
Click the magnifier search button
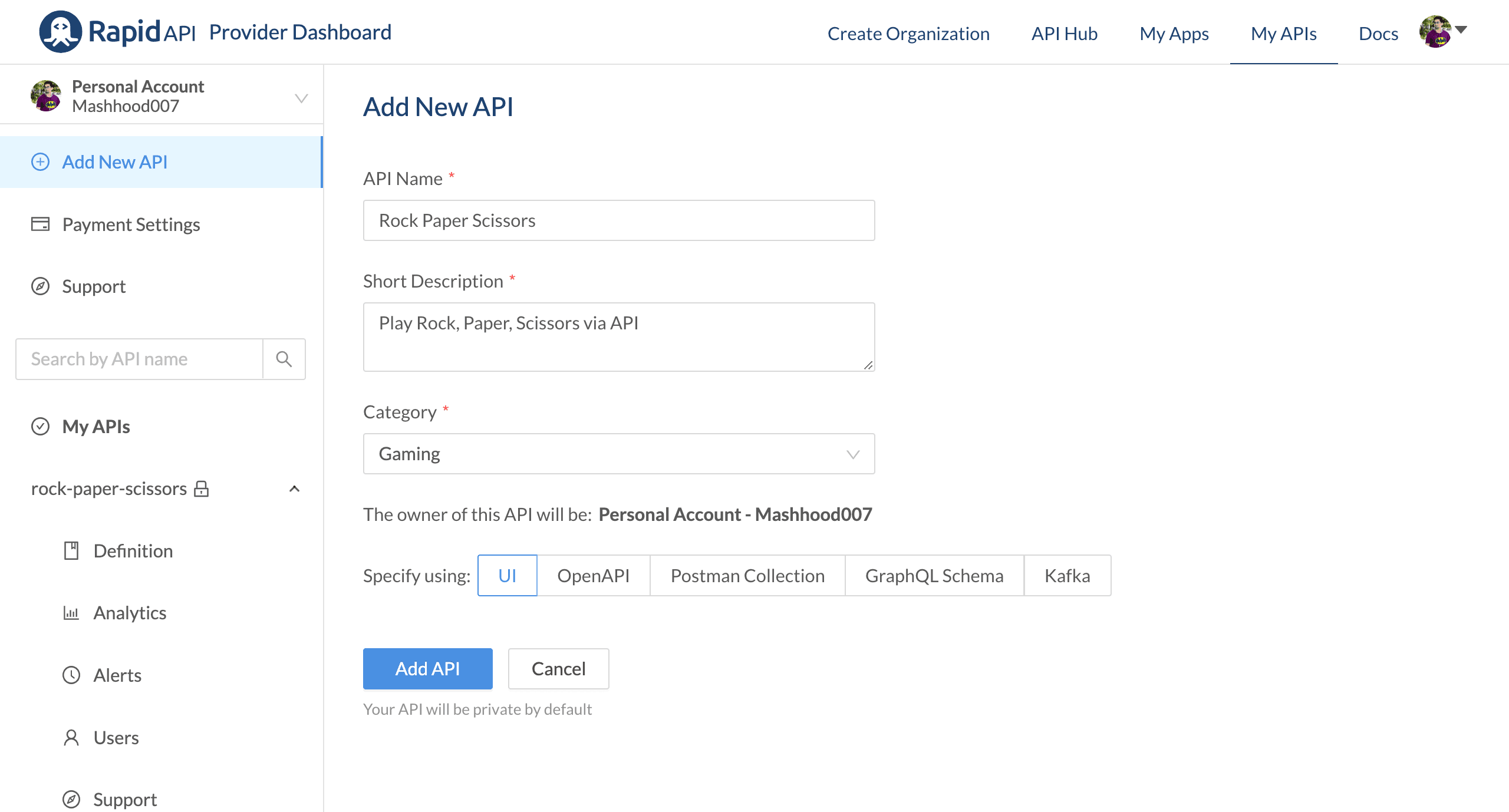pyautogui.click(x=284, y=359)
